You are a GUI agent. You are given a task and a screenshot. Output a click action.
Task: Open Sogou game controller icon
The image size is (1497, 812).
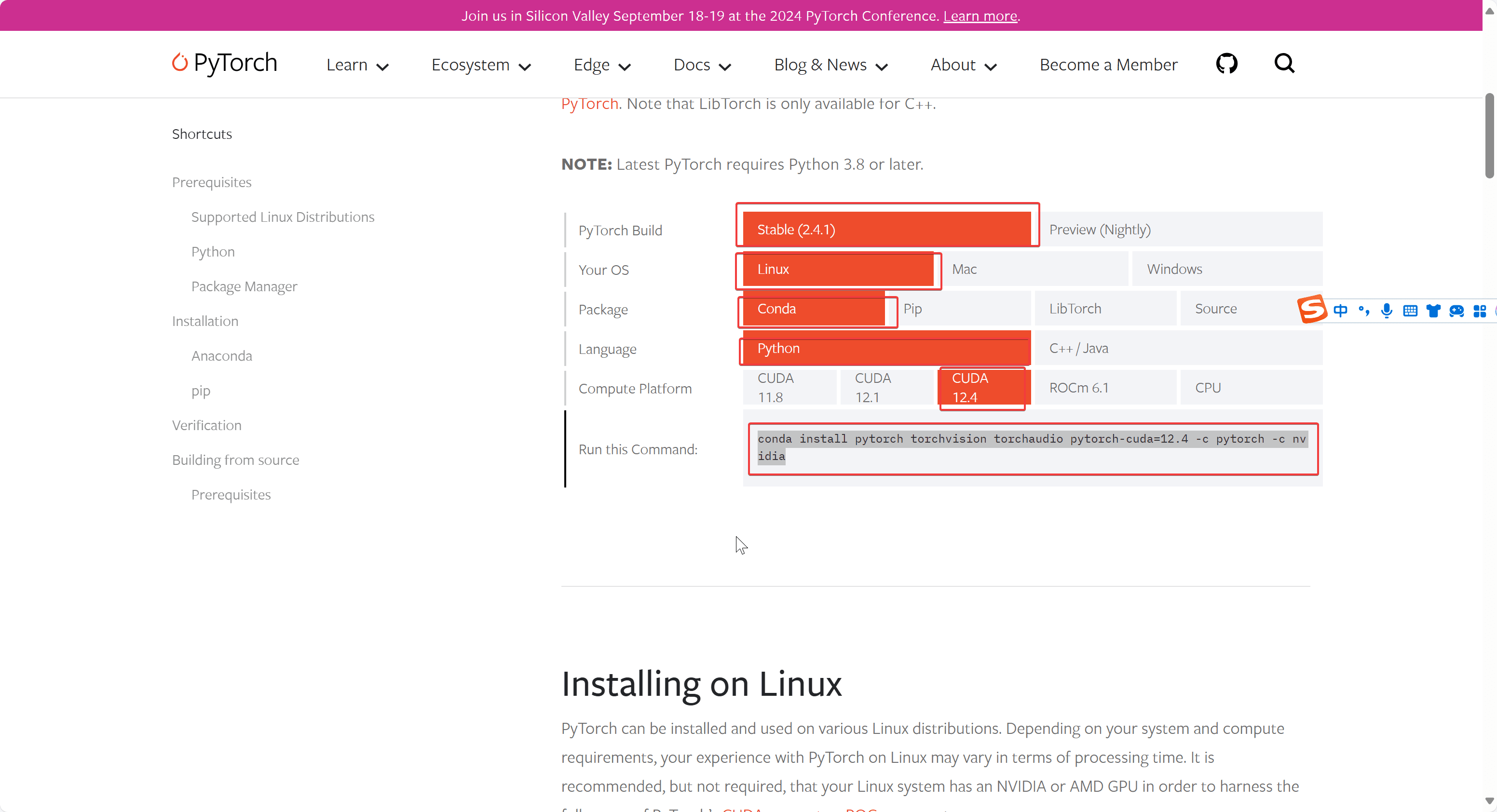(x=1456, y=311)
